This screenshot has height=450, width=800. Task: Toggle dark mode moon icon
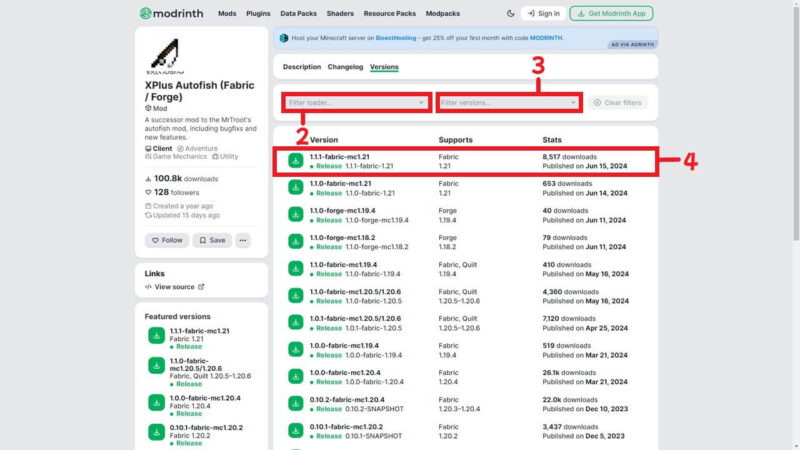tap(511, 14)
